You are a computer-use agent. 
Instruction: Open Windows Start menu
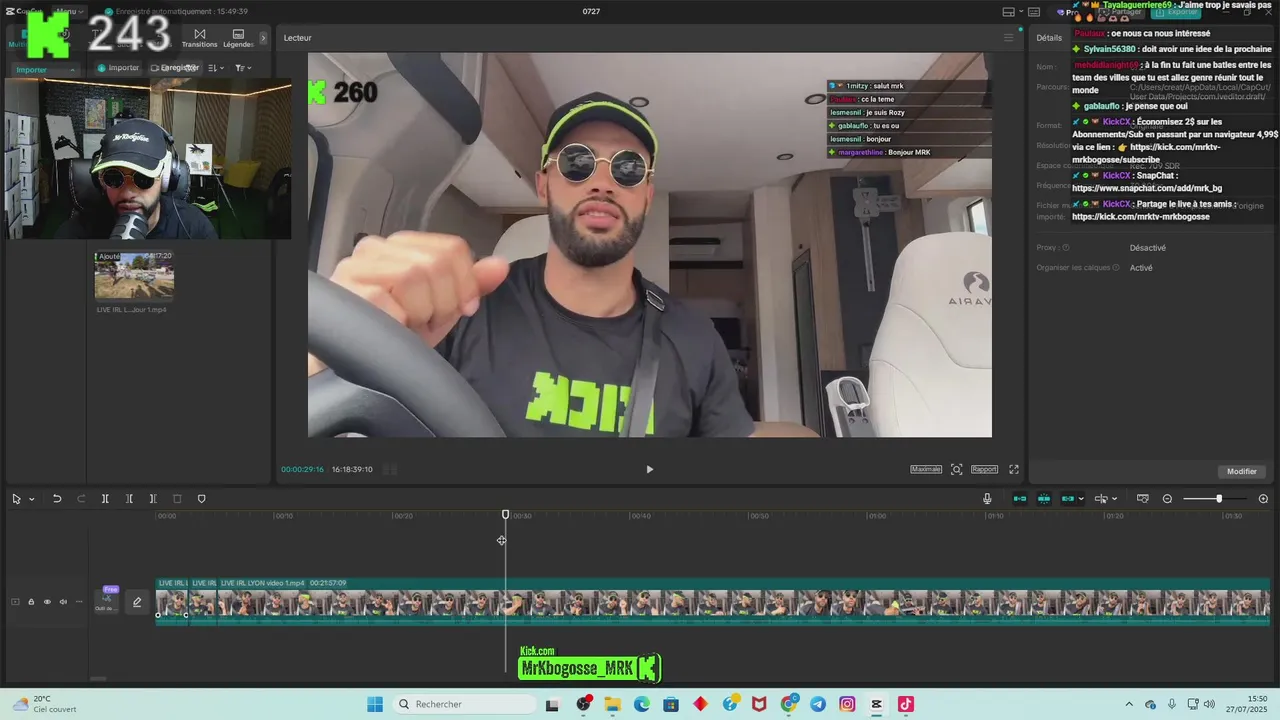375,704
